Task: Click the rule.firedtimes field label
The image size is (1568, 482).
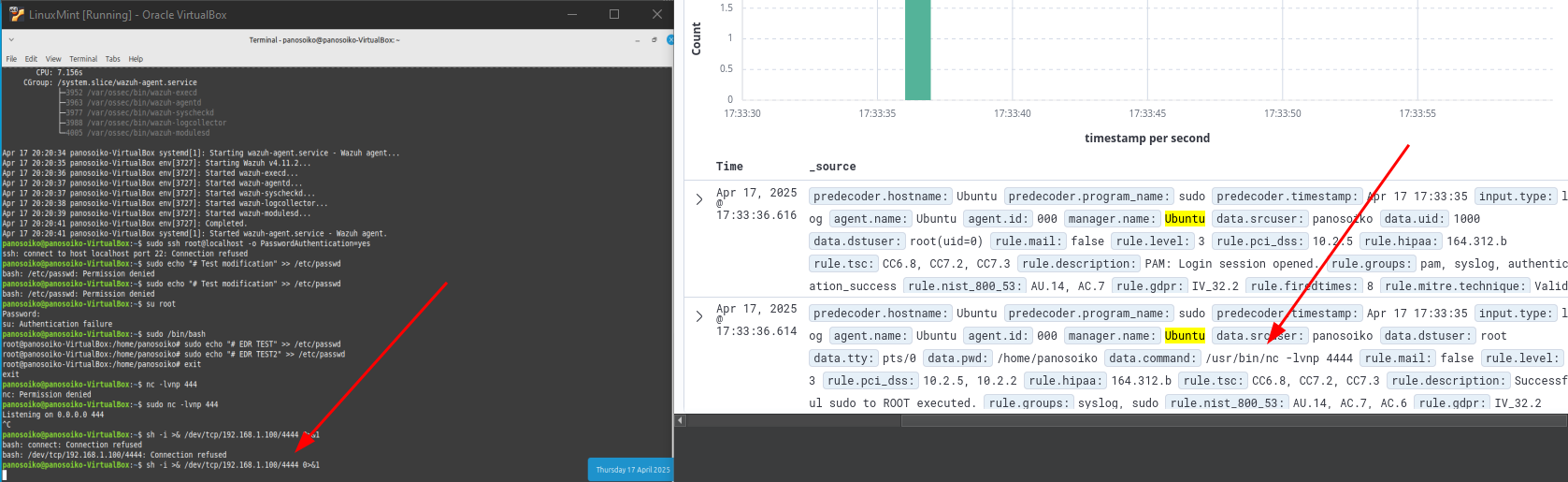Action: [1304, 286]
